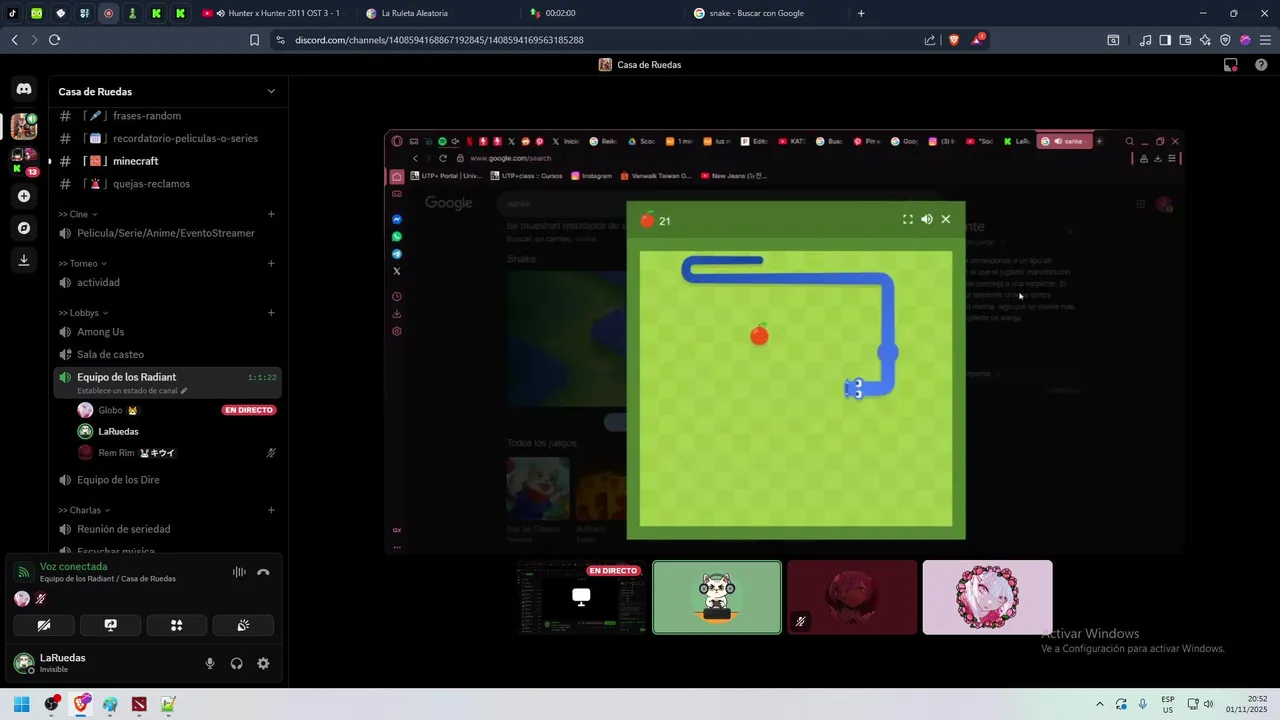Open Brave Wallet icon in toolbar
The width and height of the screenshot is (1280, 720).
[x=1185, y=40]
